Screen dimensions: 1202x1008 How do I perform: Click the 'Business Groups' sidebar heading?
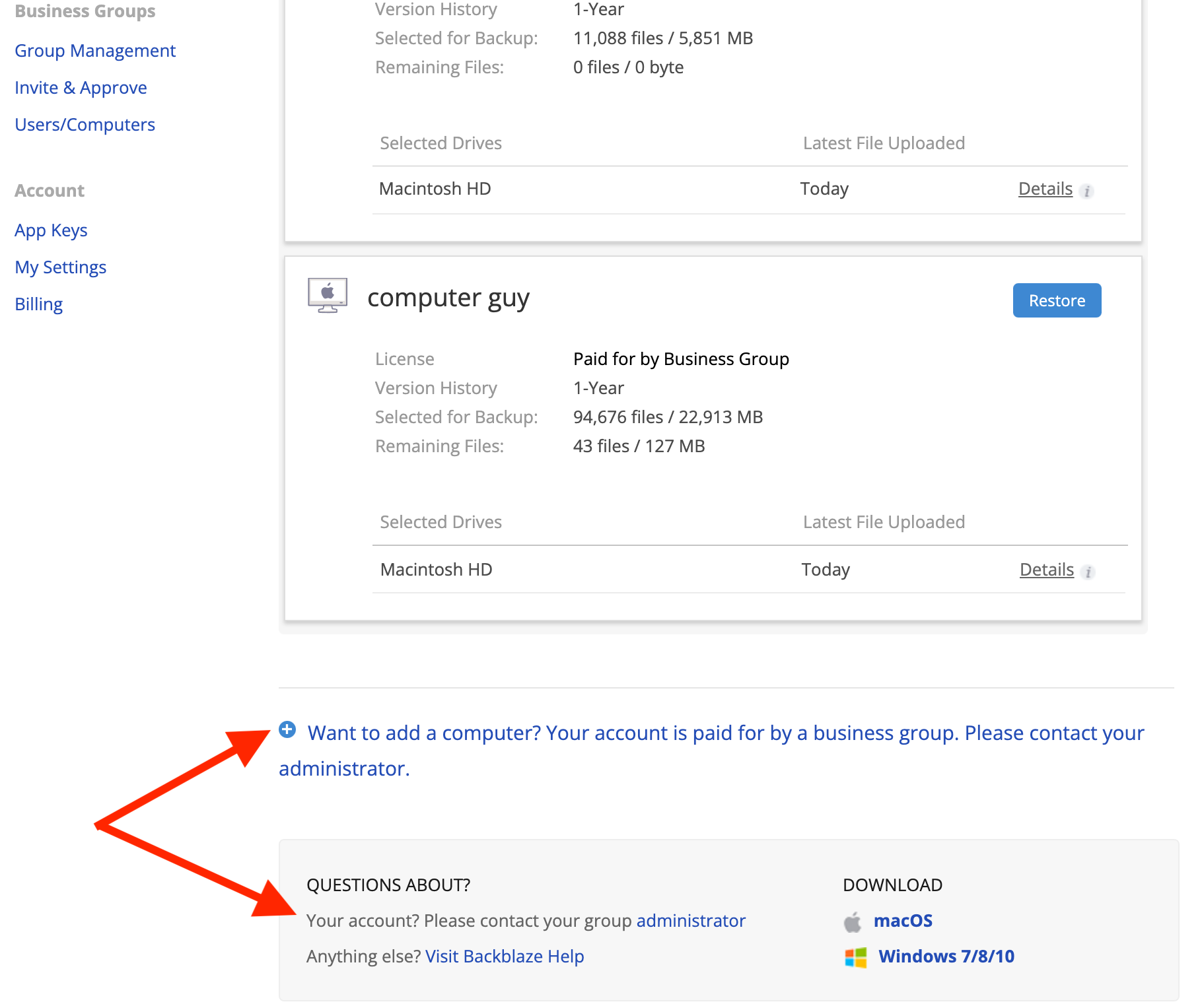click(85, 11)
